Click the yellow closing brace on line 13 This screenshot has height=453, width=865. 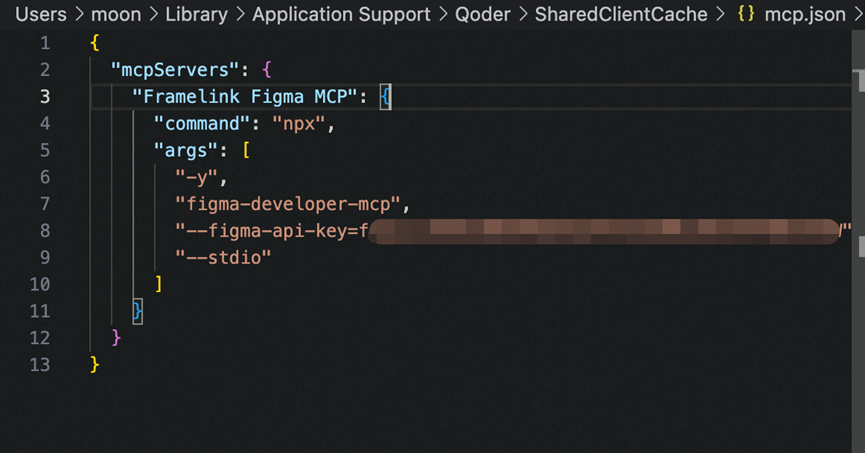tap(94, 365)
